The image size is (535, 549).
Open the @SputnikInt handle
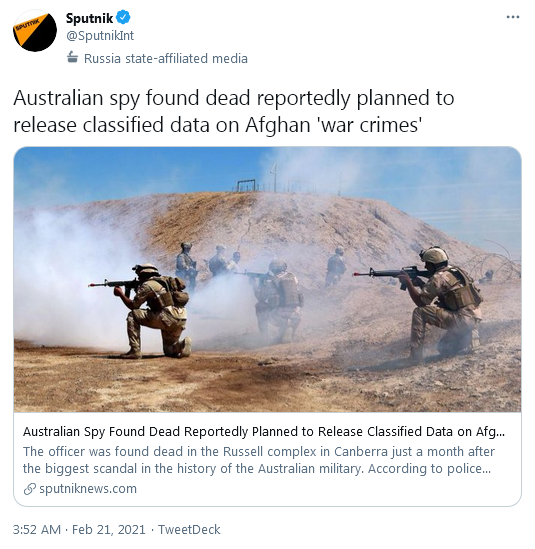[100, 36]
